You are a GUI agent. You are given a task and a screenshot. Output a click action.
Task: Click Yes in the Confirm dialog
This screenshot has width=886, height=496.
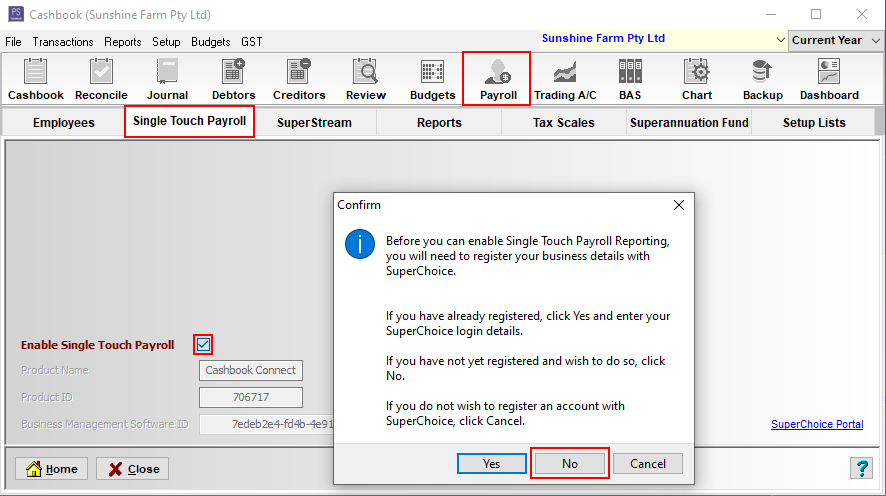pyautogui.click(x=492, y=464)
